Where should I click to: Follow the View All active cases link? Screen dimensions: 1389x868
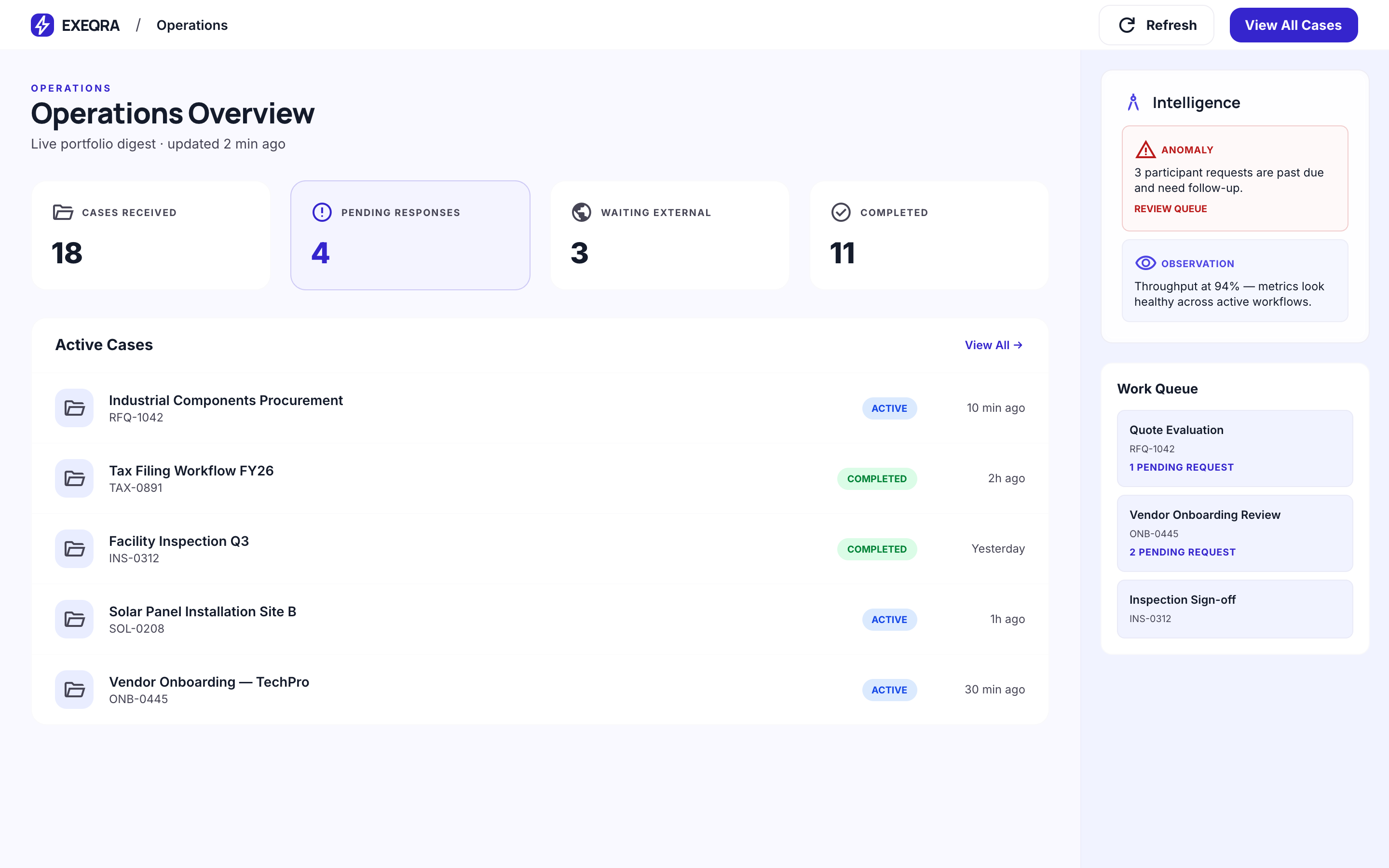tap(994, 345)
